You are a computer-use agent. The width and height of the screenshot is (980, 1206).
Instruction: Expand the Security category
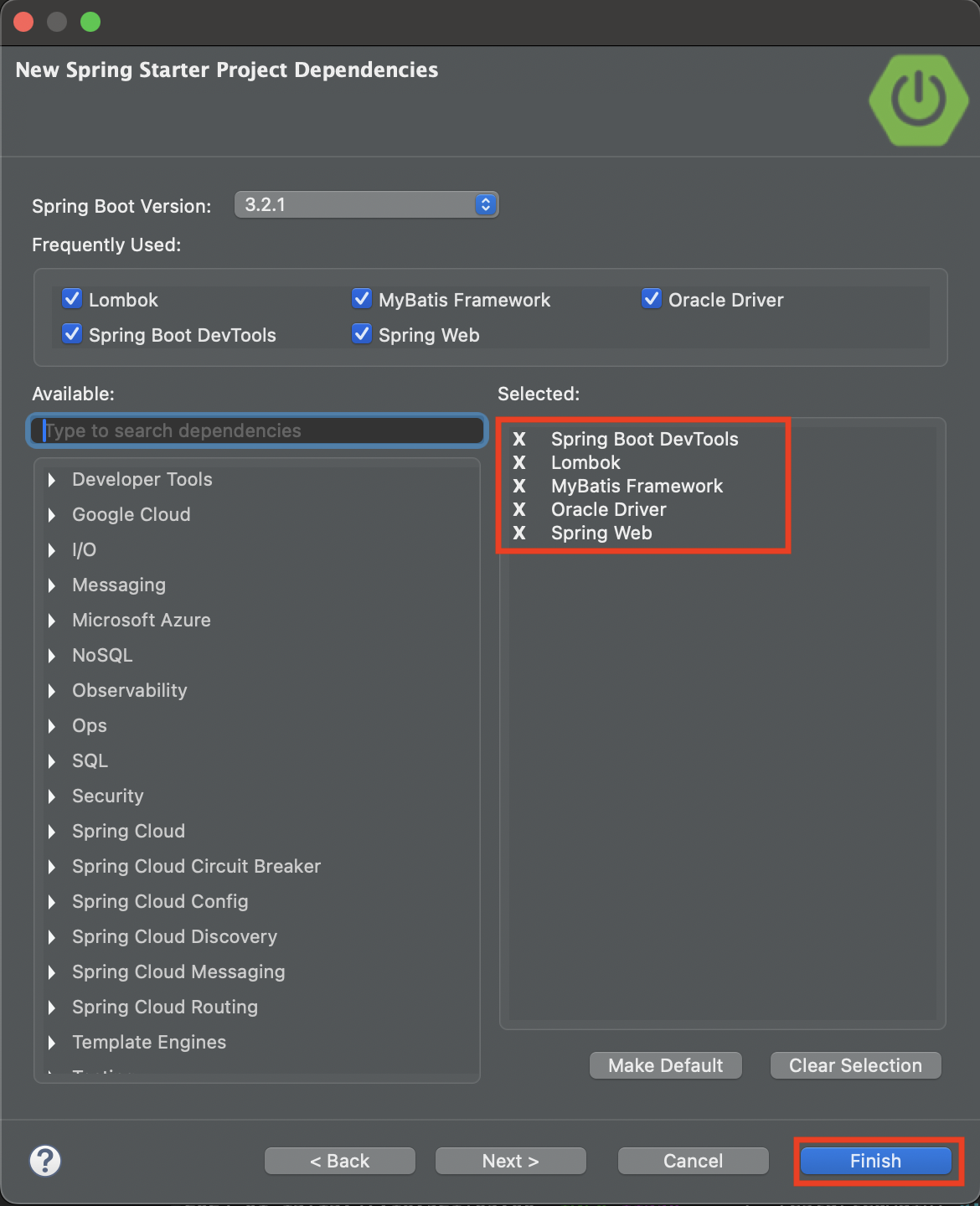point(52,796)
